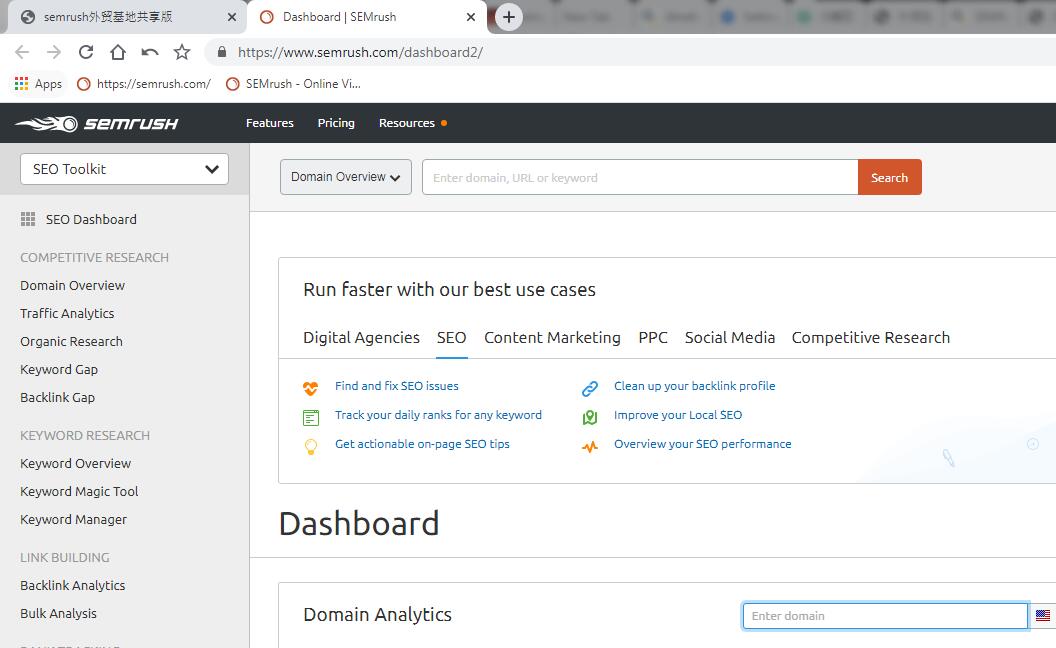The image size is (1056, 648).
Task: Expand the Domain Overview search type dropdown
Action: (345, 177)
